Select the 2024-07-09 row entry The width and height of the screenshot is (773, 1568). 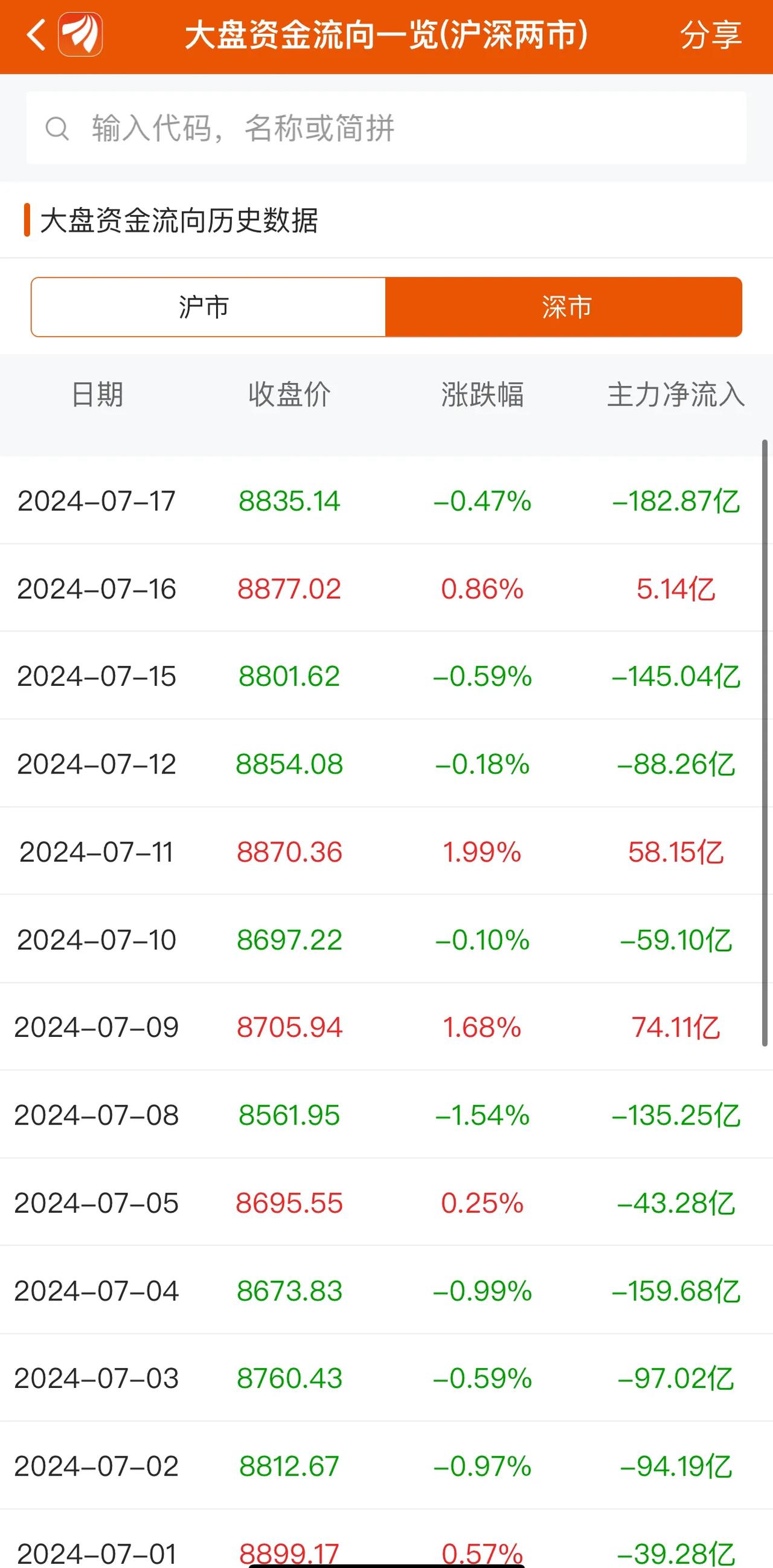(x=386, y=1027)
